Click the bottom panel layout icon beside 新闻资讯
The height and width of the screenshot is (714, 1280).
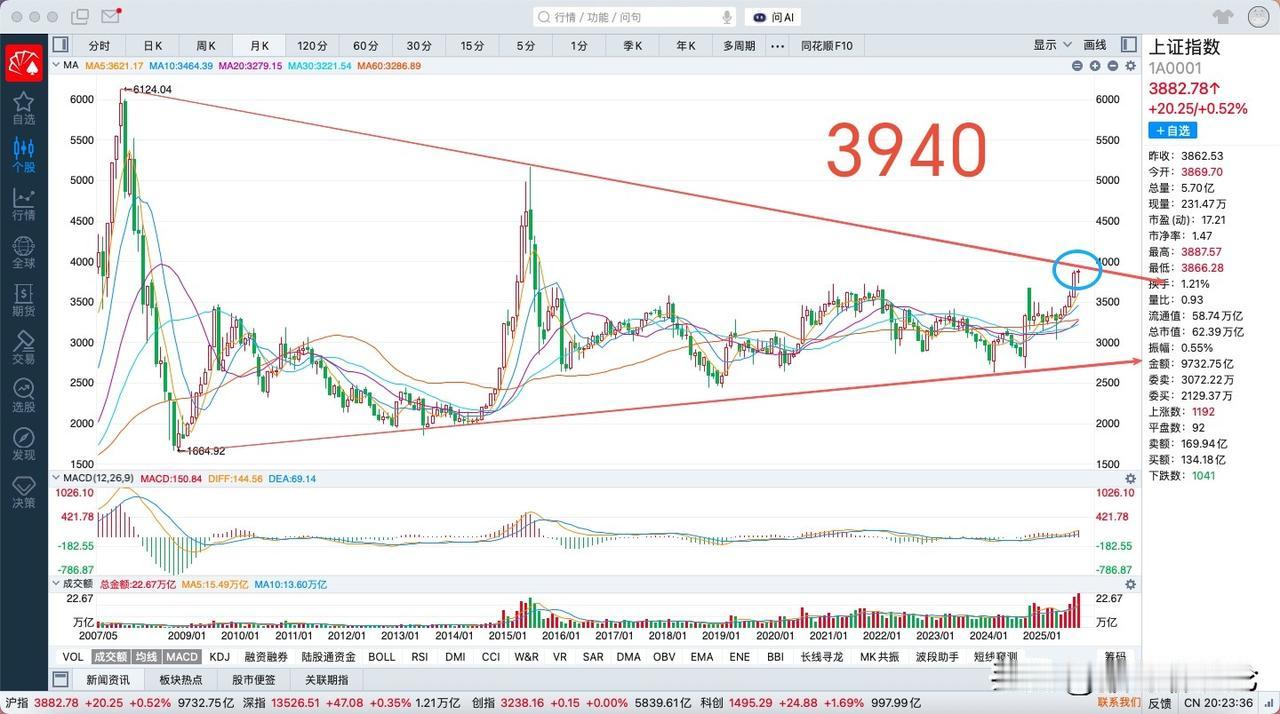point(61,680)
